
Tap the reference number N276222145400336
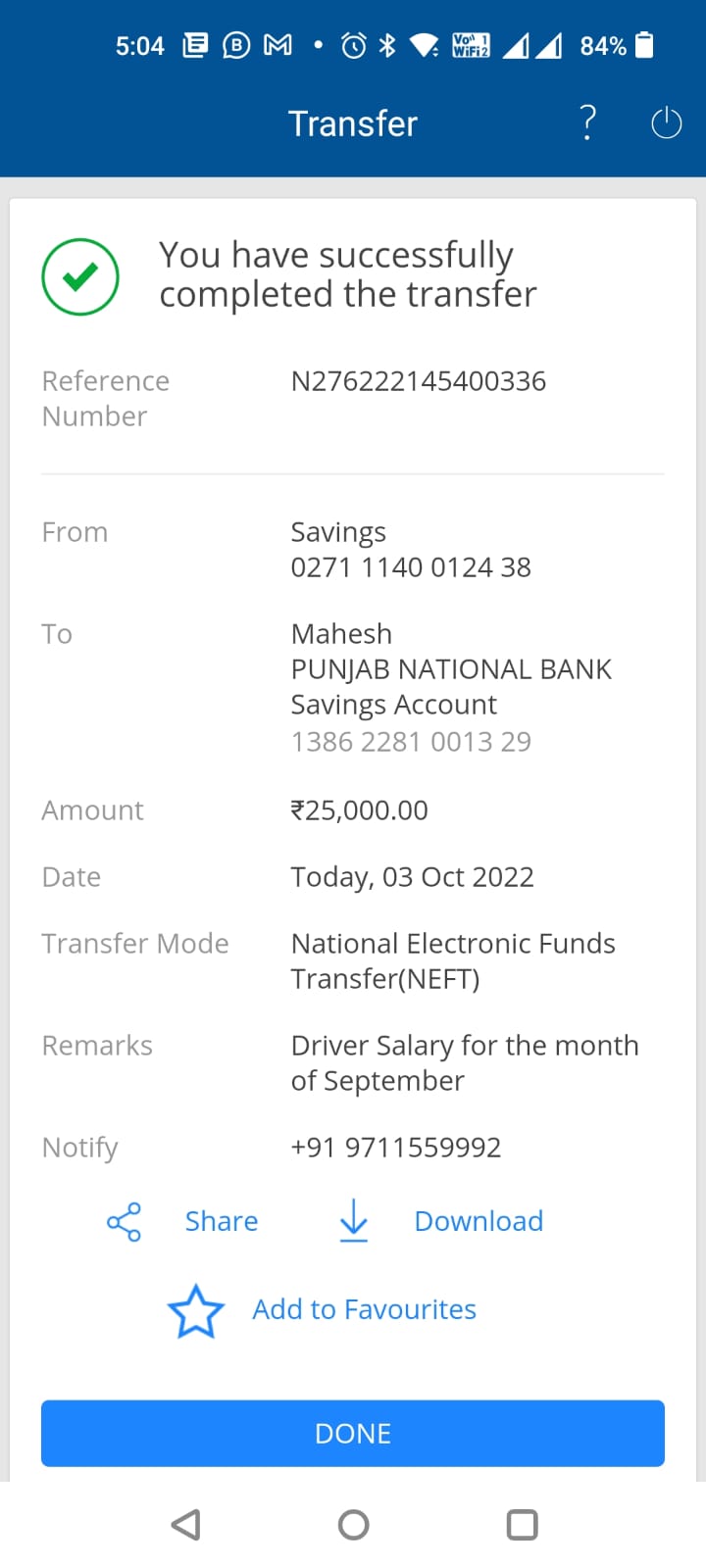(419, 381)
